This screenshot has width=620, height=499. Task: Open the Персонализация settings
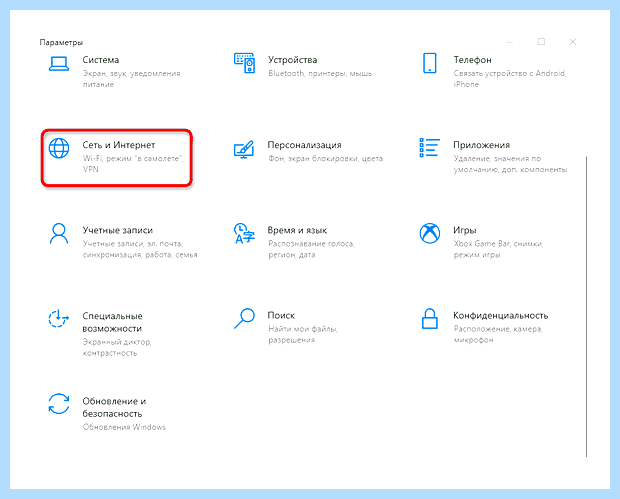304,145
